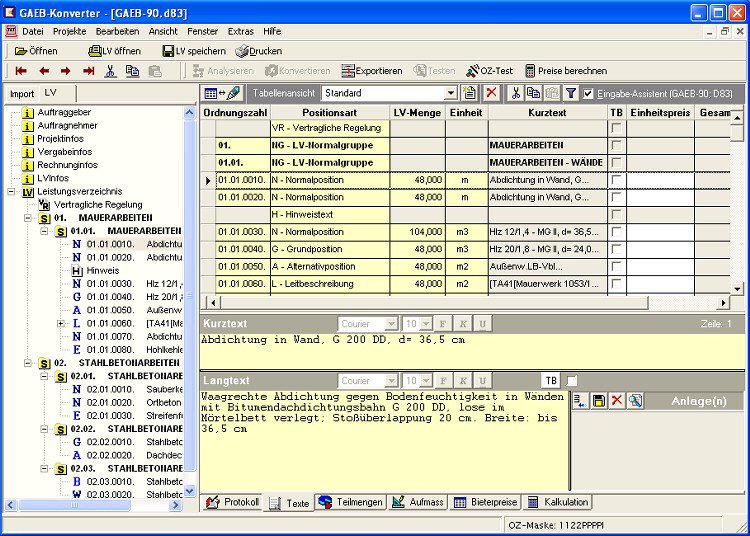
Task: Toggle TB checkbox in H - Hinweistext row
Action: coord(617,214)
